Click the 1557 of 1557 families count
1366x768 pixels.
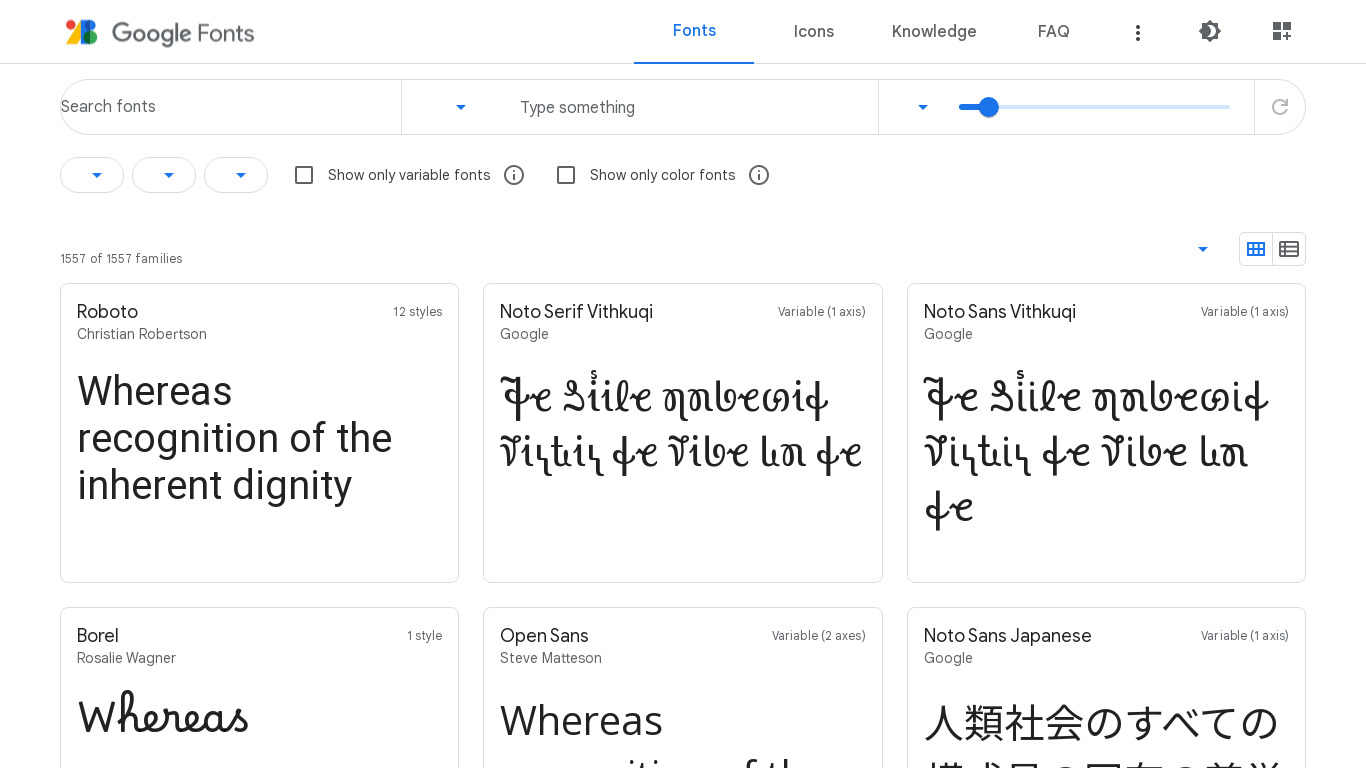121,259
